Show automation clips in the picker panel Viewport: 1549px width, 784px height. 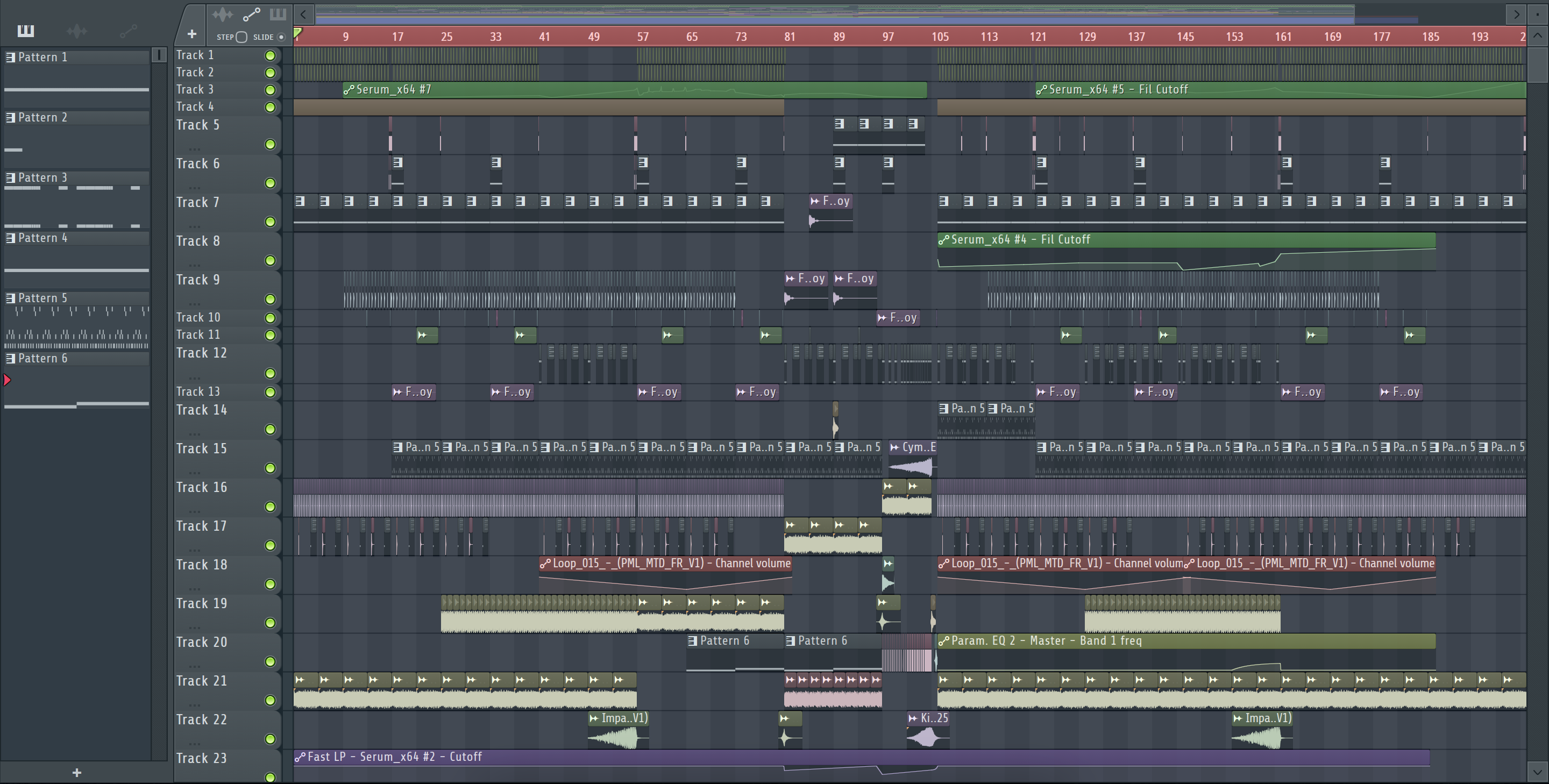click(128, 31)
